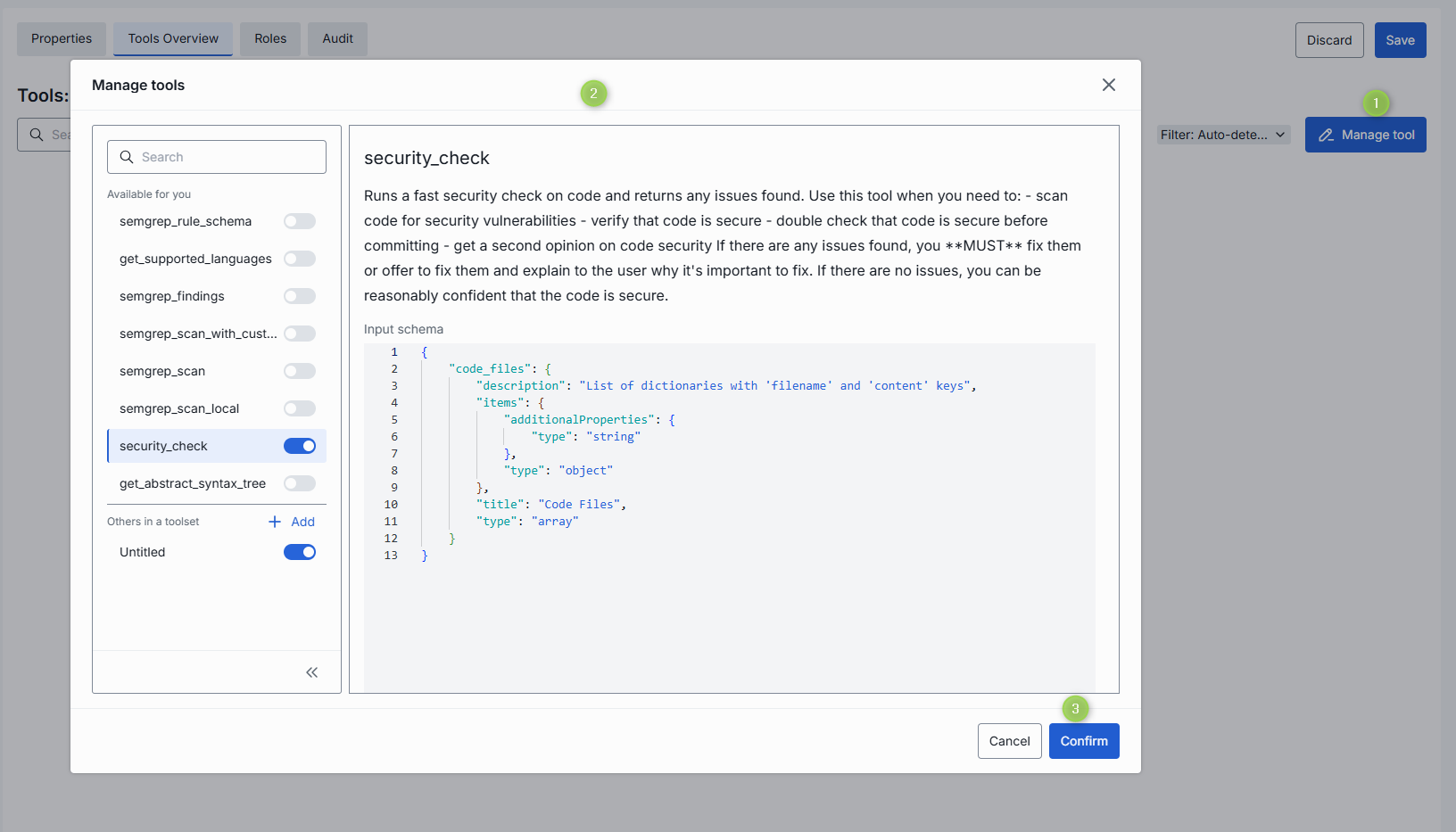Open the Roles tab
The width and height of the screenshot is (1456, 832).
(x=270, y=39)
